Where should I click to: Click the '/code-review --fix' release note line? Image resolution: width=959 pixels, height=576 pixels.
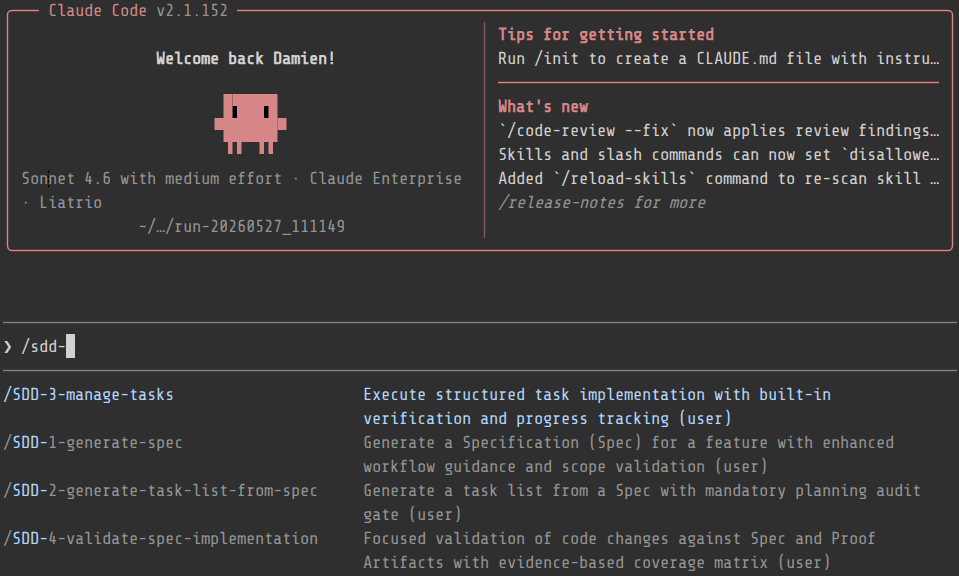point(719,131)
